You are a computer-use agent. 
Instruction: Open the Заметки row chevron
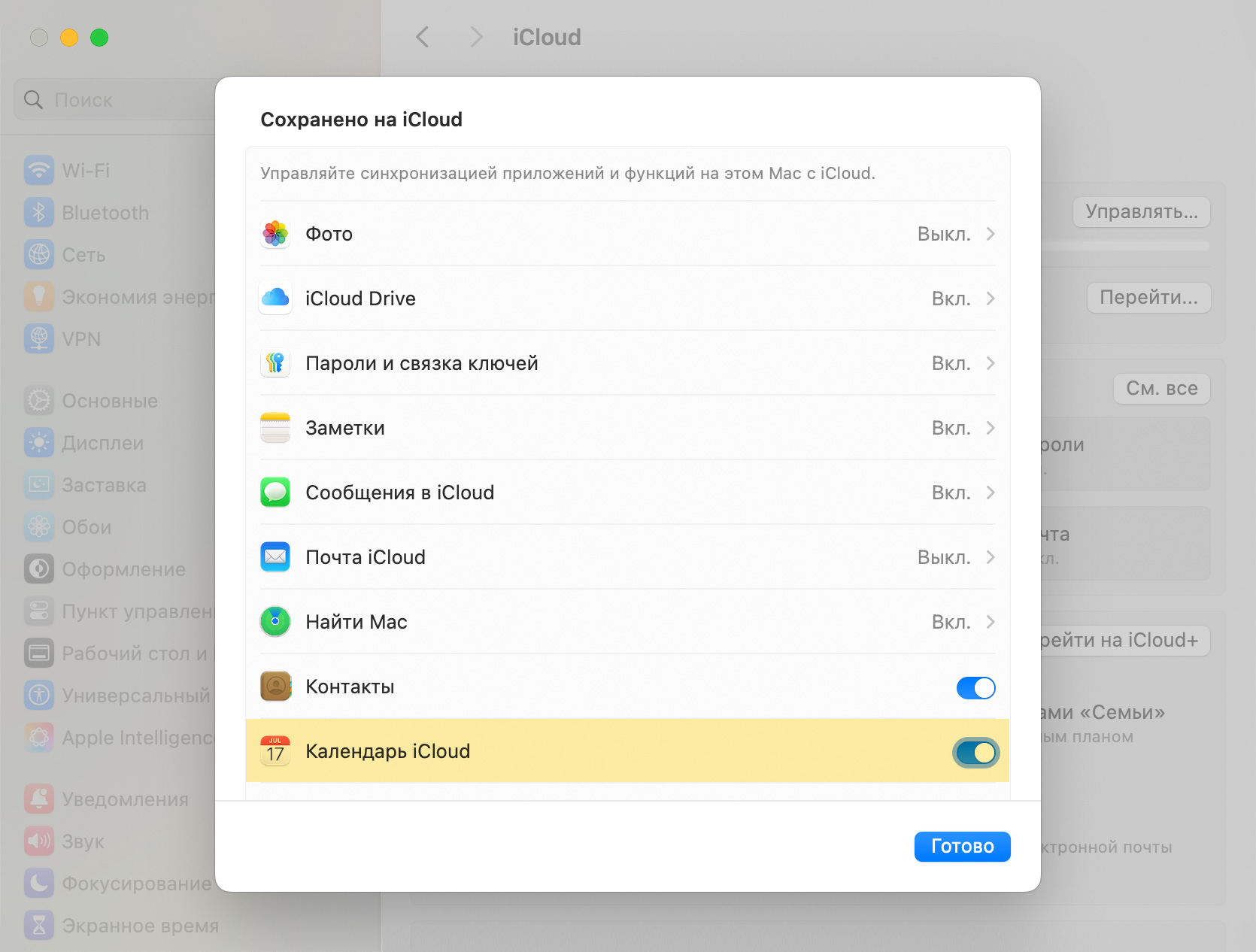click(x=991, y=428)
